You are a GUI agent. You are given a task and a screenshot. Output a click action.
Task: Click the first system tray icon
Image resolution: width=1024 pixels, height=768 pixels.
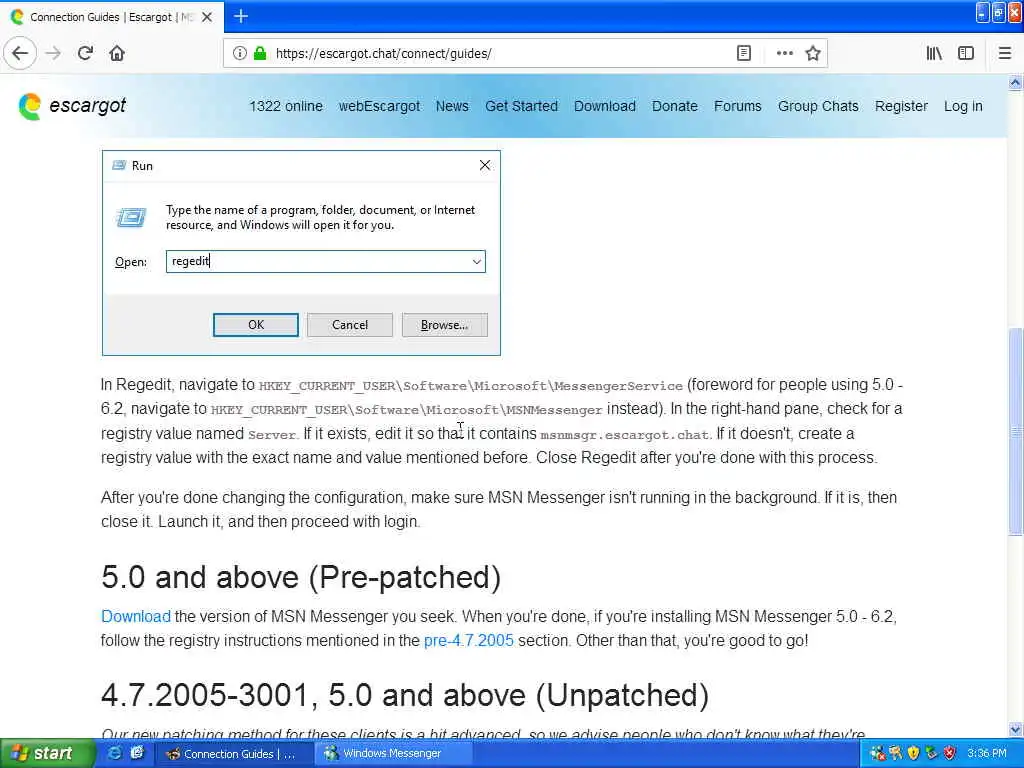pyautogui.click(x=877, y=753)
